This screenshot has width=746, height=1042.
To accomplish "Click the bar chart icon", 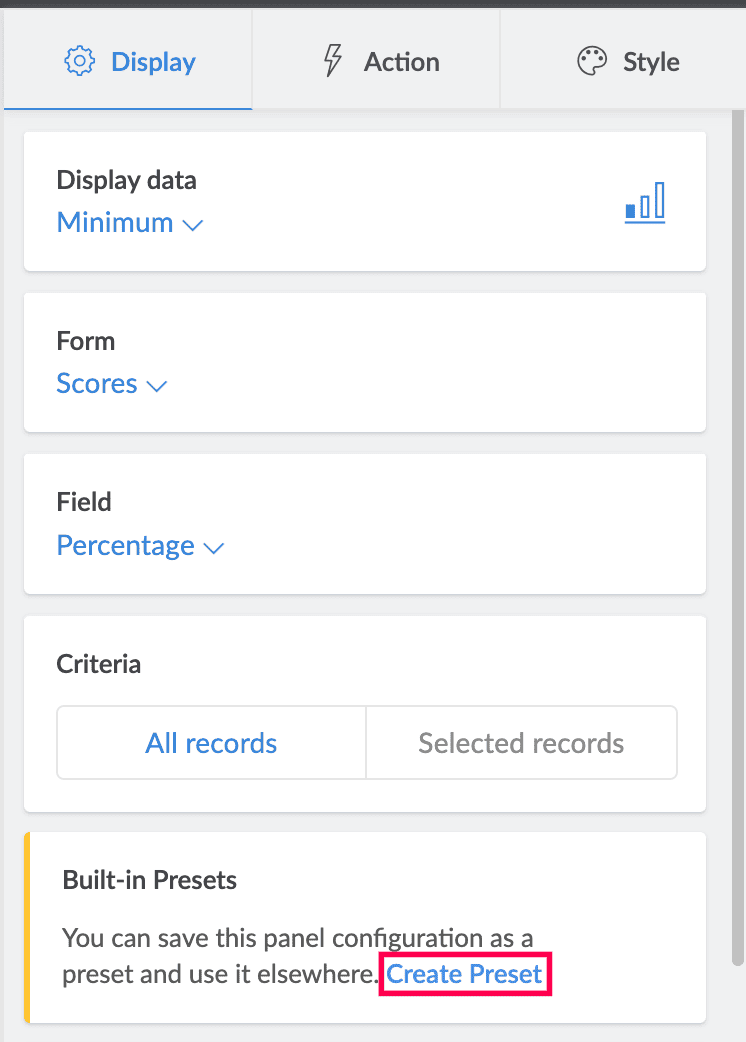I will (x=645, y=203).
